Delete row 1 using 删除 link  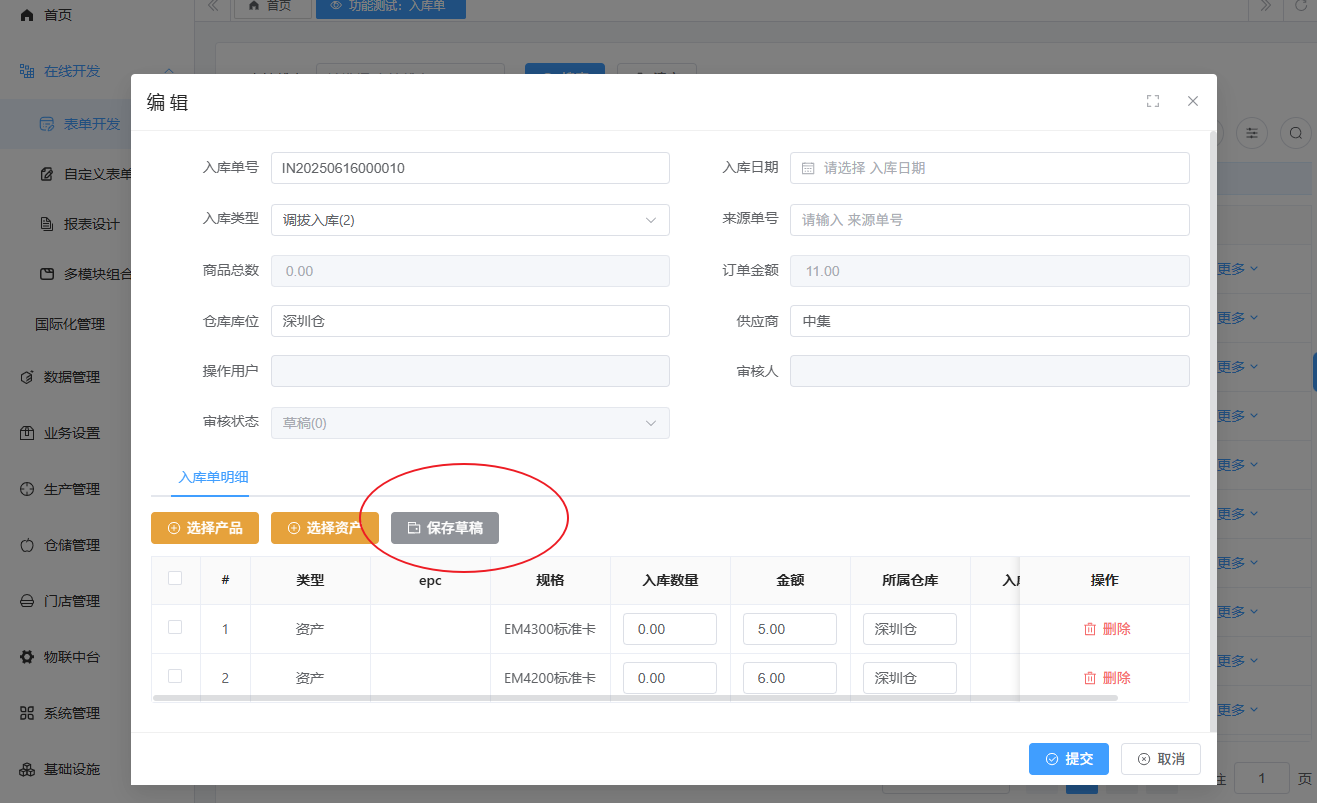coord(1107,629)
